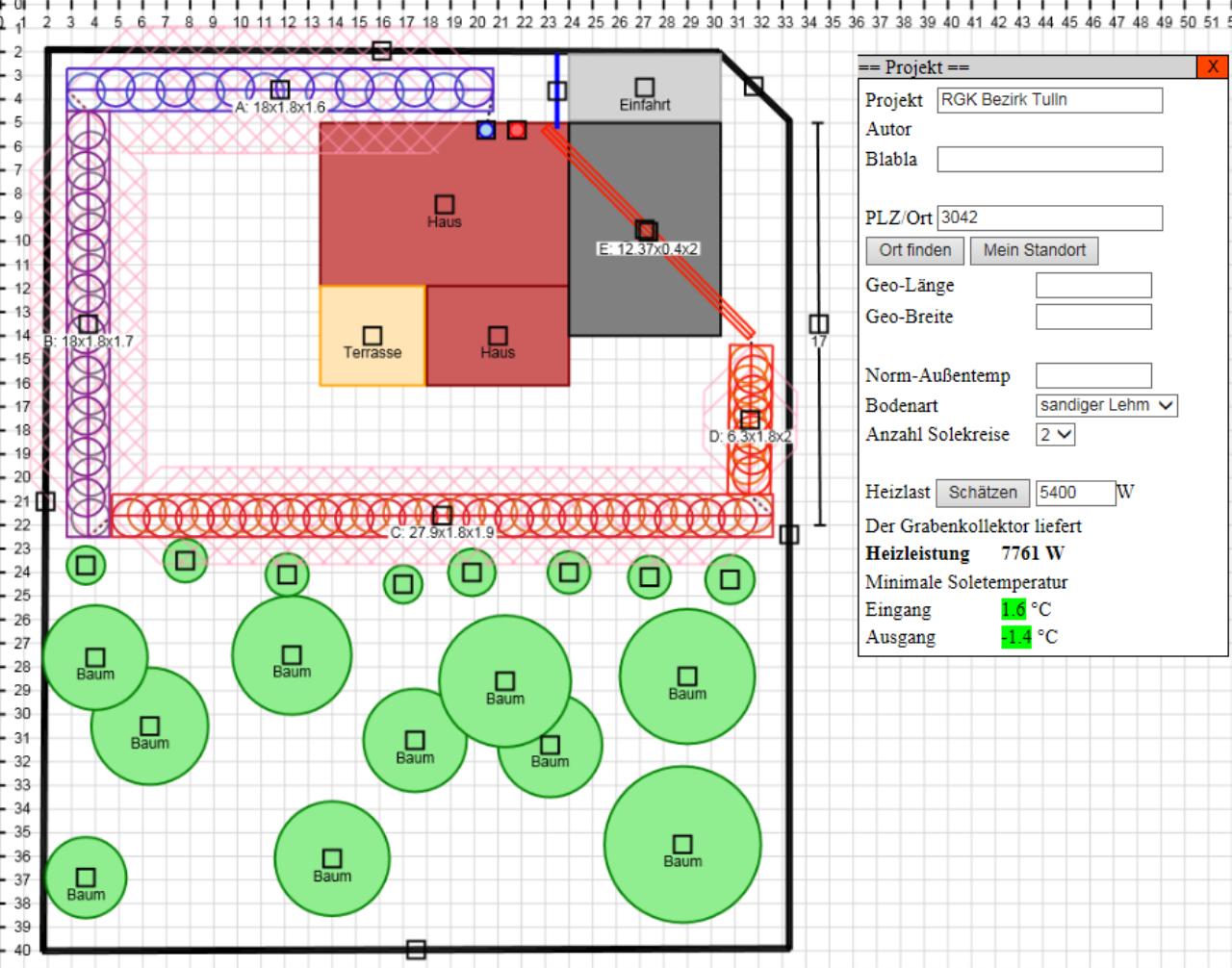
Task: Select the red circle supply connector
Action: (x=517, y=130)
